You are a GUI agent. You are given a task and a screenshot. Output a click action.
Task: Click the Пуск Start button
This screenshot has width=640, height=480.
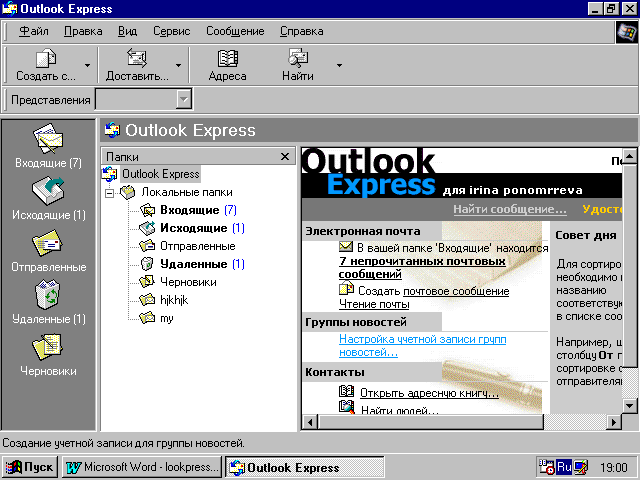tap(30, 467)
